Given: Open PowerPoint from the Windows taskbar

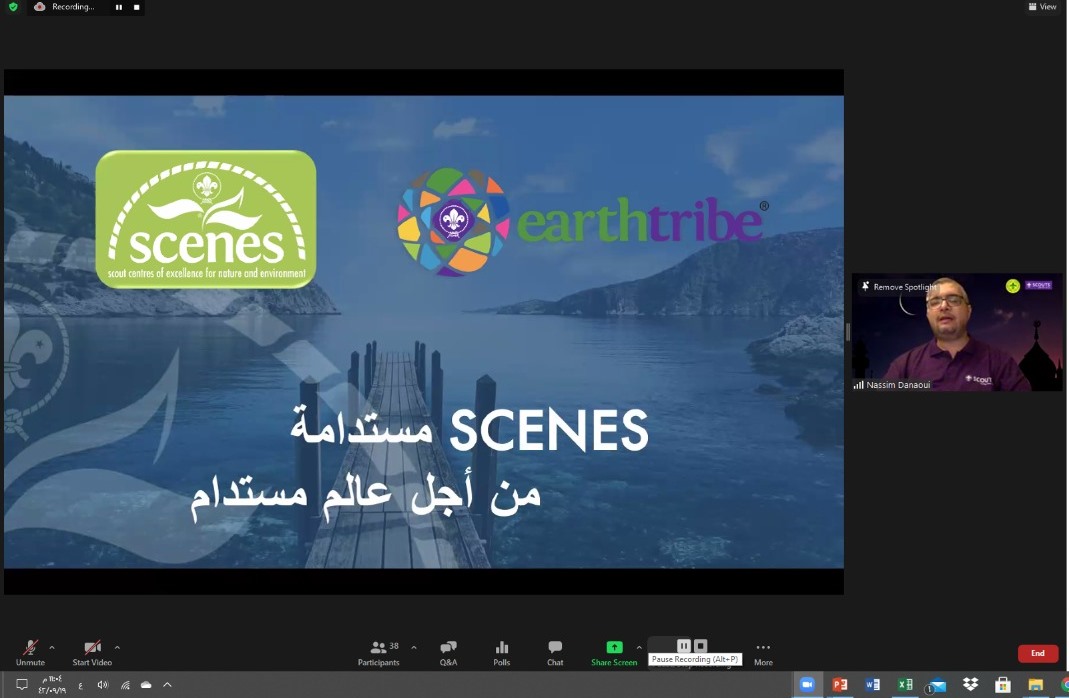Looking at the screenshot, I should click(840, 685).
